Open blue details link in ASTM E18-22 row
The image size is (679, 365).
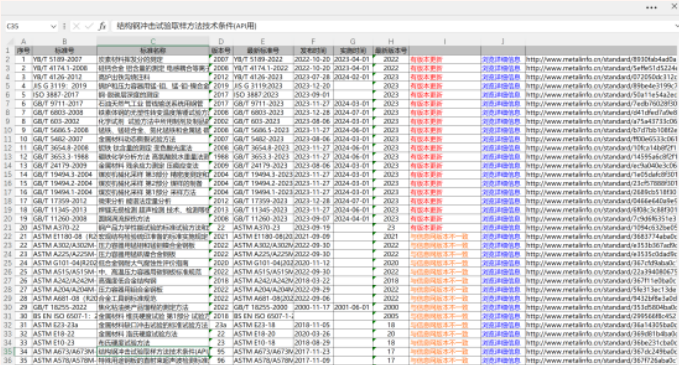click(501, 334)
